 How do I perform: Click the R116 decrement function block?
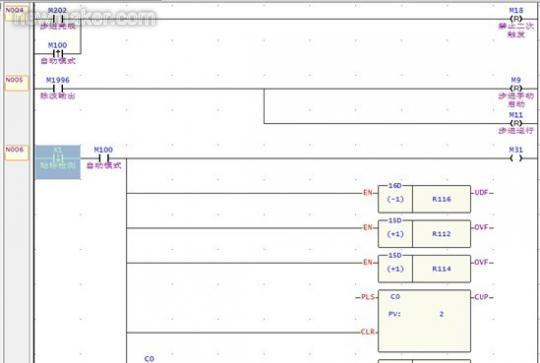coord(424,199)
